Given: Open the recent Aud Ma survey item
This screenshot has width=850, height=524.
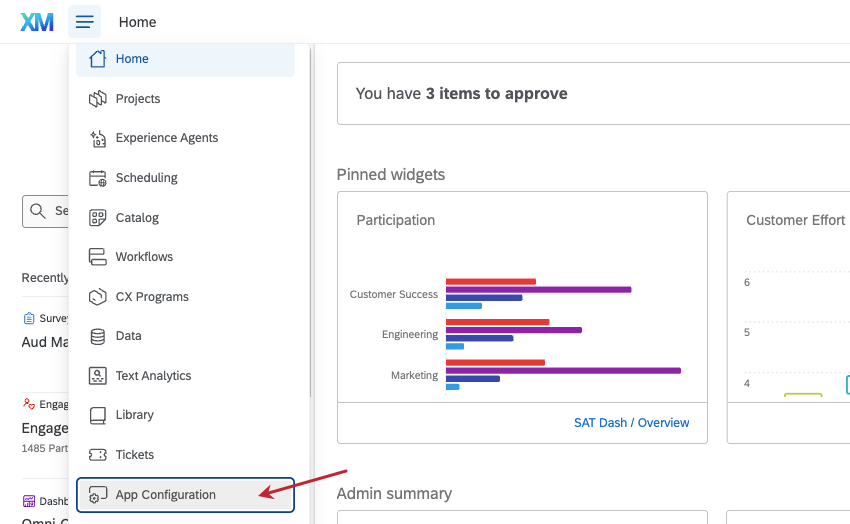Looking at the screenshot, I should [x=45, y=342].
